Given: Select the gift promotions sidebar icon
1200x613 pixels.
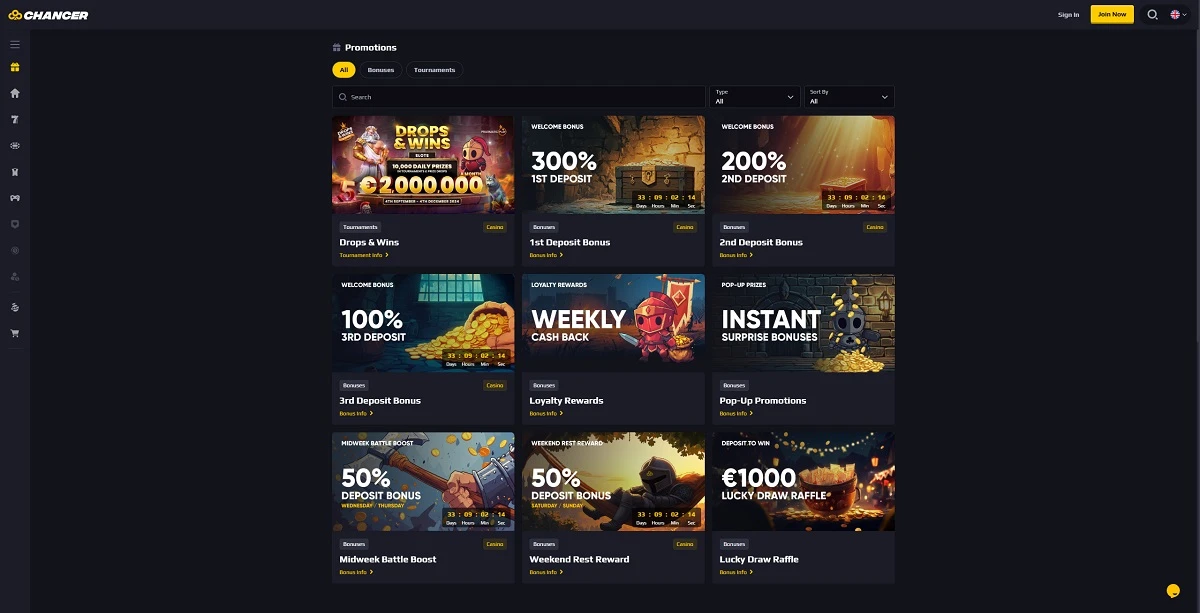Looking at the screenshot, I should (15, 68).
